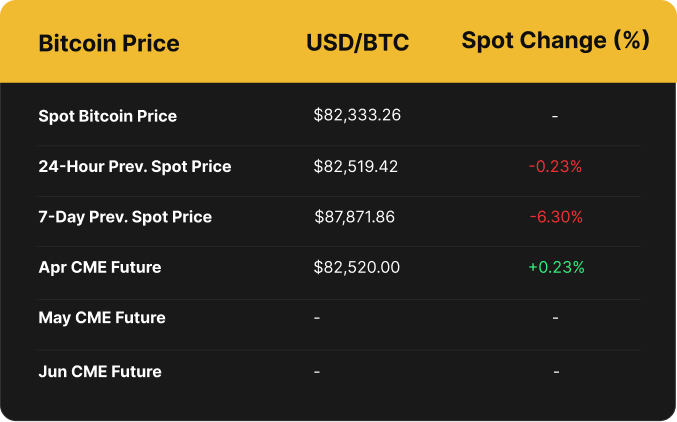Viewport: 677px width, 422px height.
Task: Click the 7-Day Prev. Spot Price label
Action: click(x=125, y=216)
